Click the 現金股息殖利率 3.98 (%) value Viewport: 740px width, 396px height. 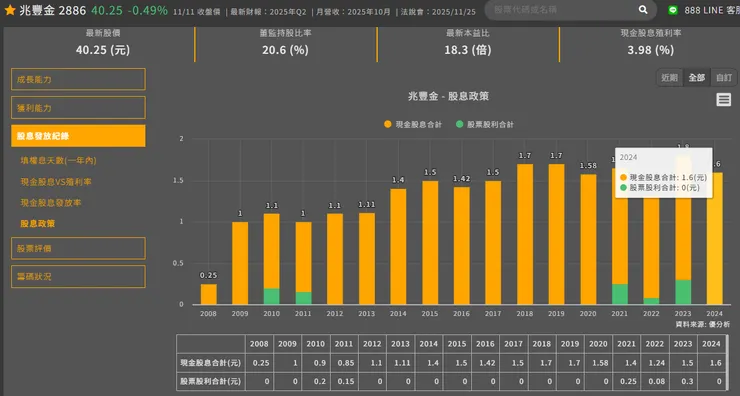[x=650, y=50]
